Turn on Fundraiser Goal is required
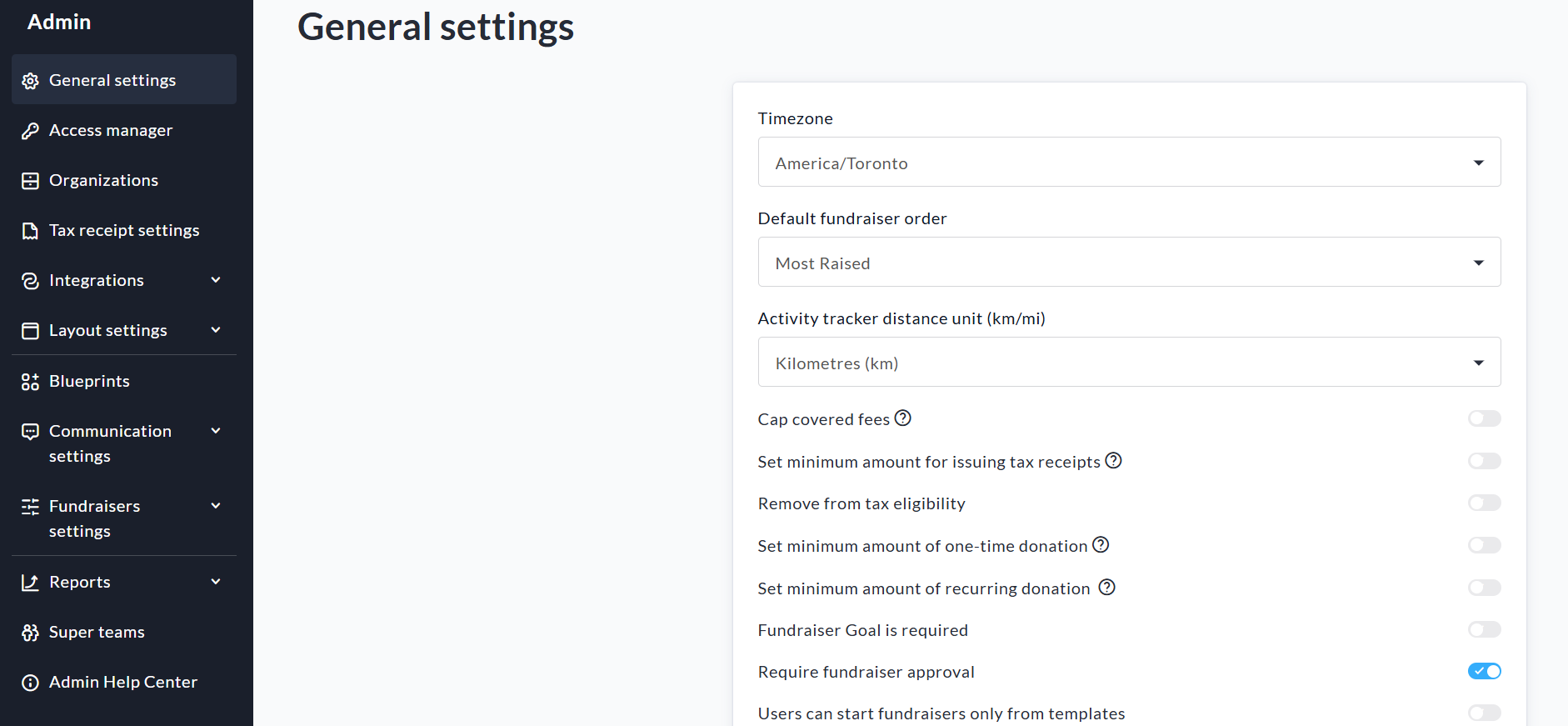Viewport: 1568px width, 726px height. tap(1484, 629)
